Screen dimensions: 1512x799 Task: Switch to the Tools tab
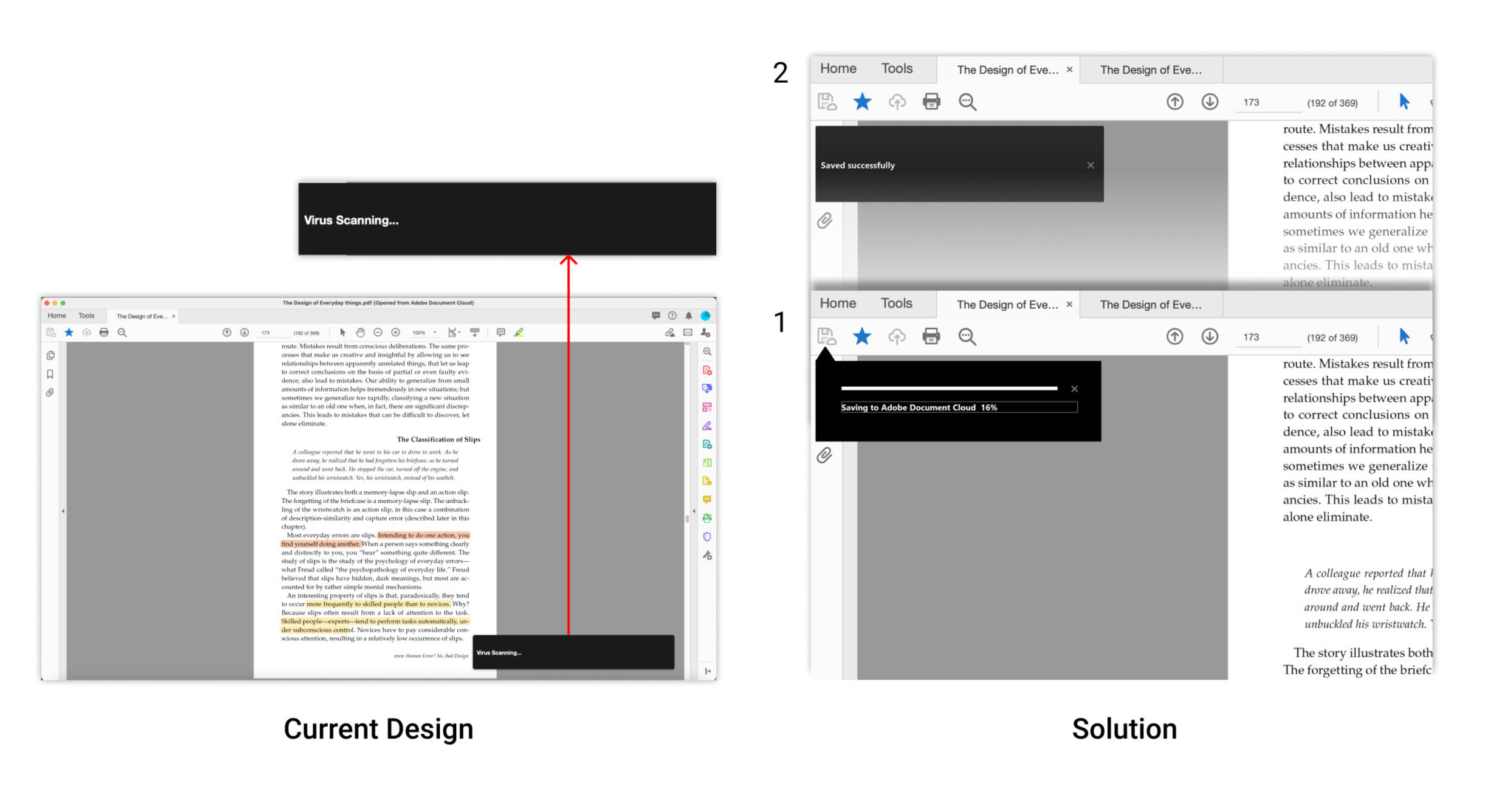click(x=86, y=315)
